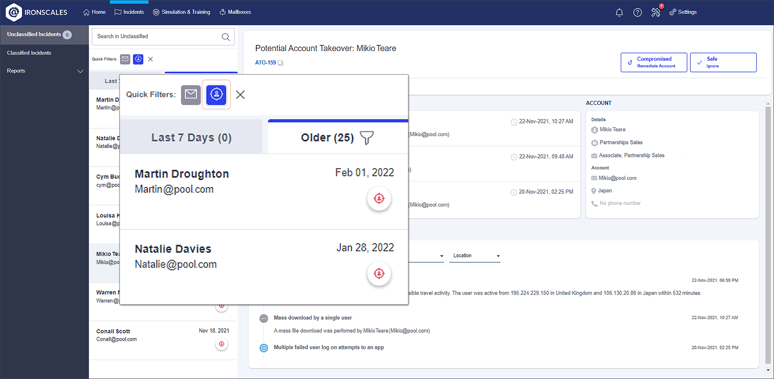
Task: Click Conall Scott's red incident icon
Action: pyautogui.click(x=222, y=344)
